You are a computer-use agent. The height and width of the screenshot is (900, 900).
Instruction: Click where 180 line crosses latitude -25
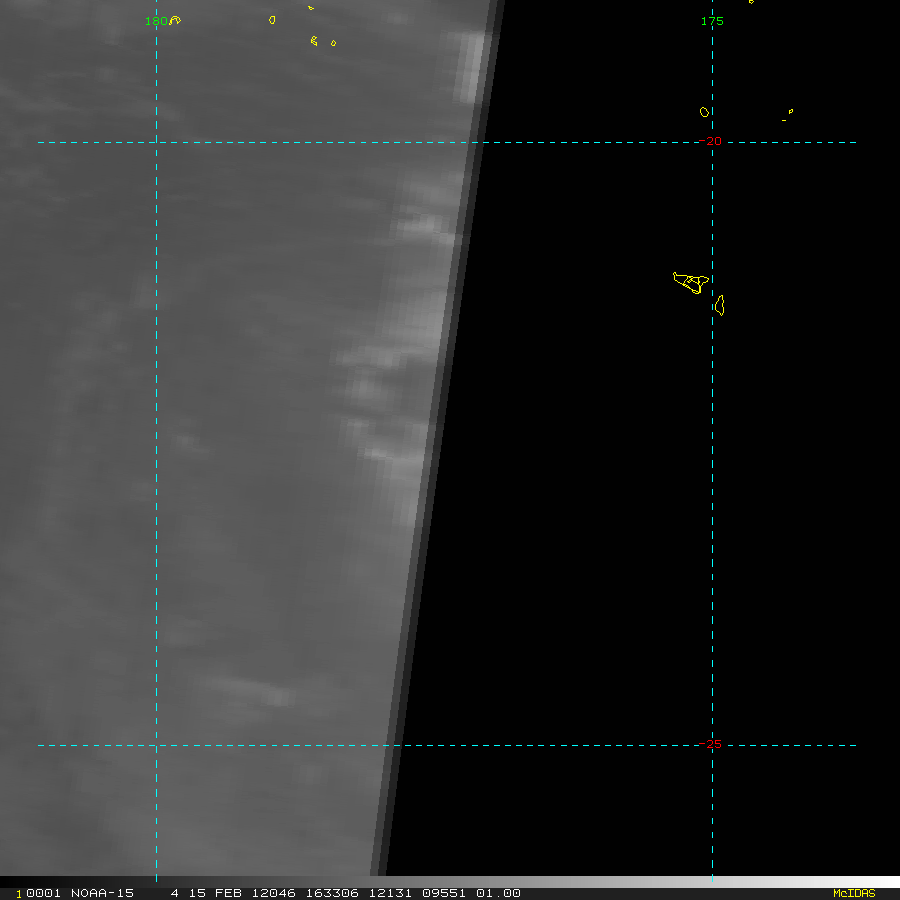coord(156,745)
